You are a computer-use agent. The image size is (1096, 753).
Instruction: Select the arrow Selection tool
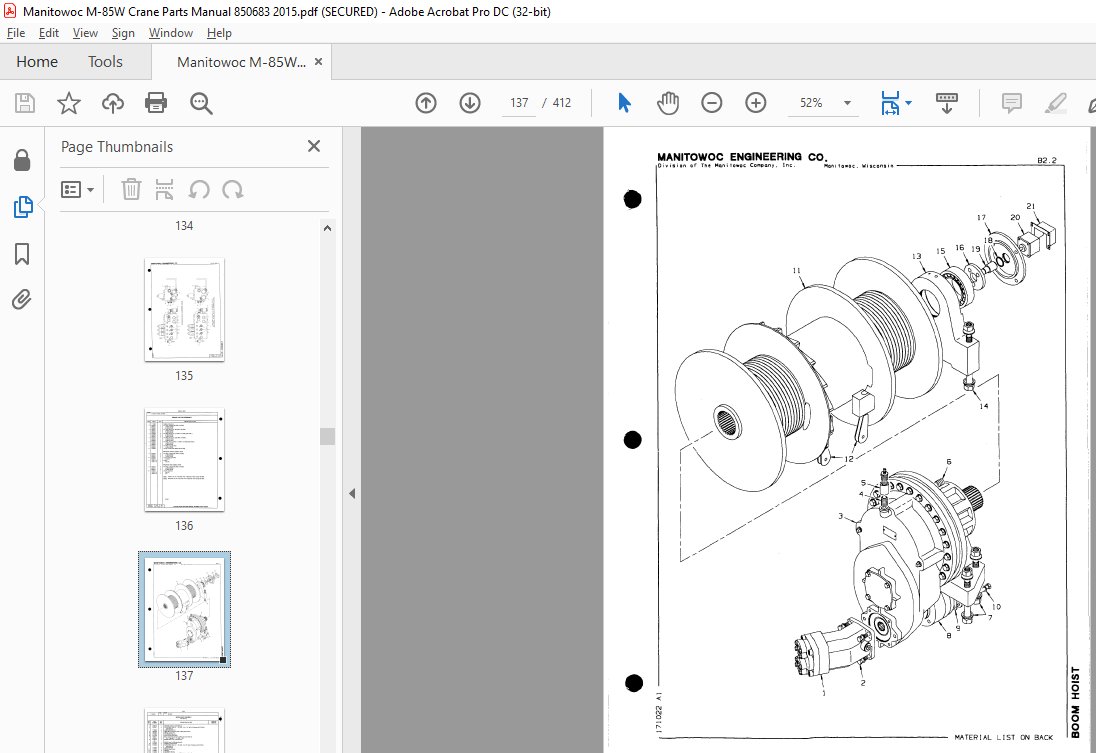[624, 103]
